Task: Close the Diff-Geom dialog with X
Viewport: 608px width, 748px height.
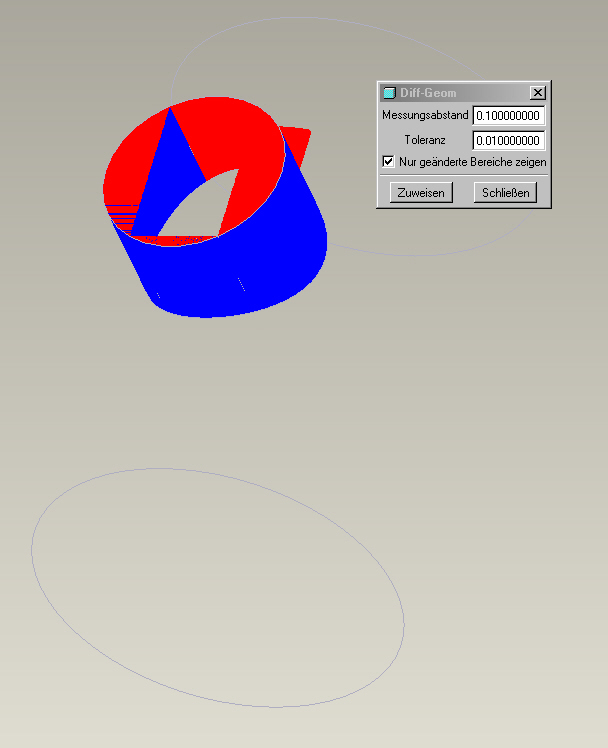Action: pos(538,93)
